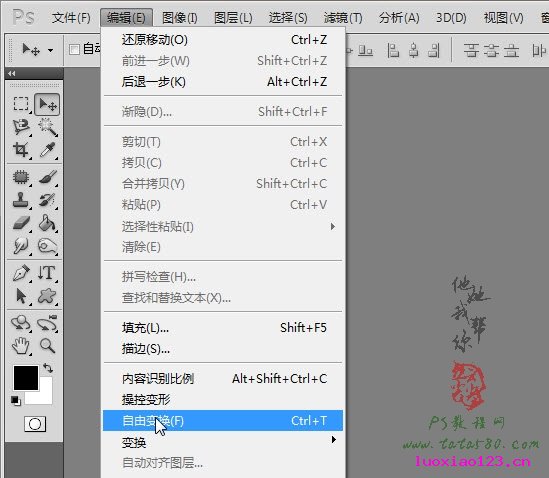Image resolution: width=549 pixels, height=478 pixels.
Task: Click align left edges icon in options bar
Action: 393,50
